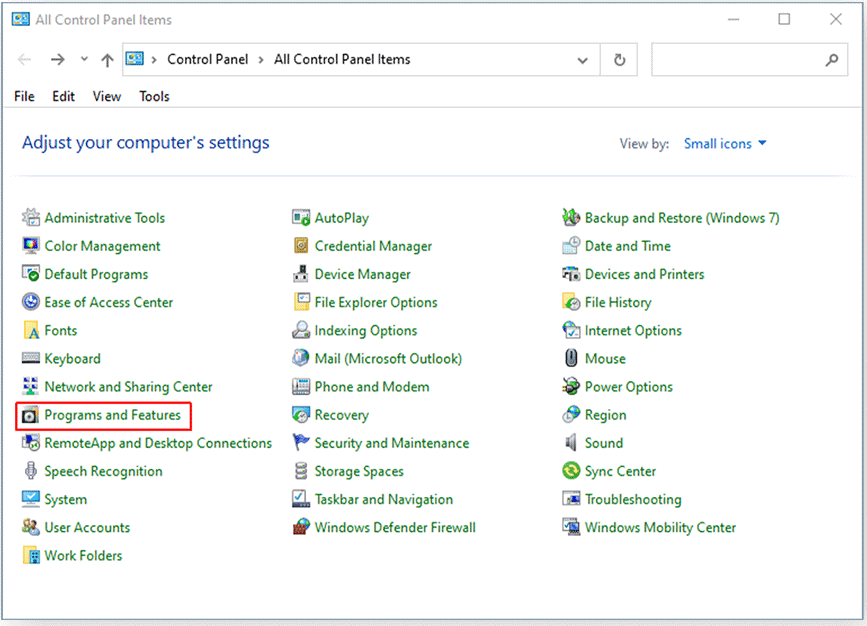Screen dimensions: 867x626
Task: Click the up navigation arrow
Action: pos(107,59)
